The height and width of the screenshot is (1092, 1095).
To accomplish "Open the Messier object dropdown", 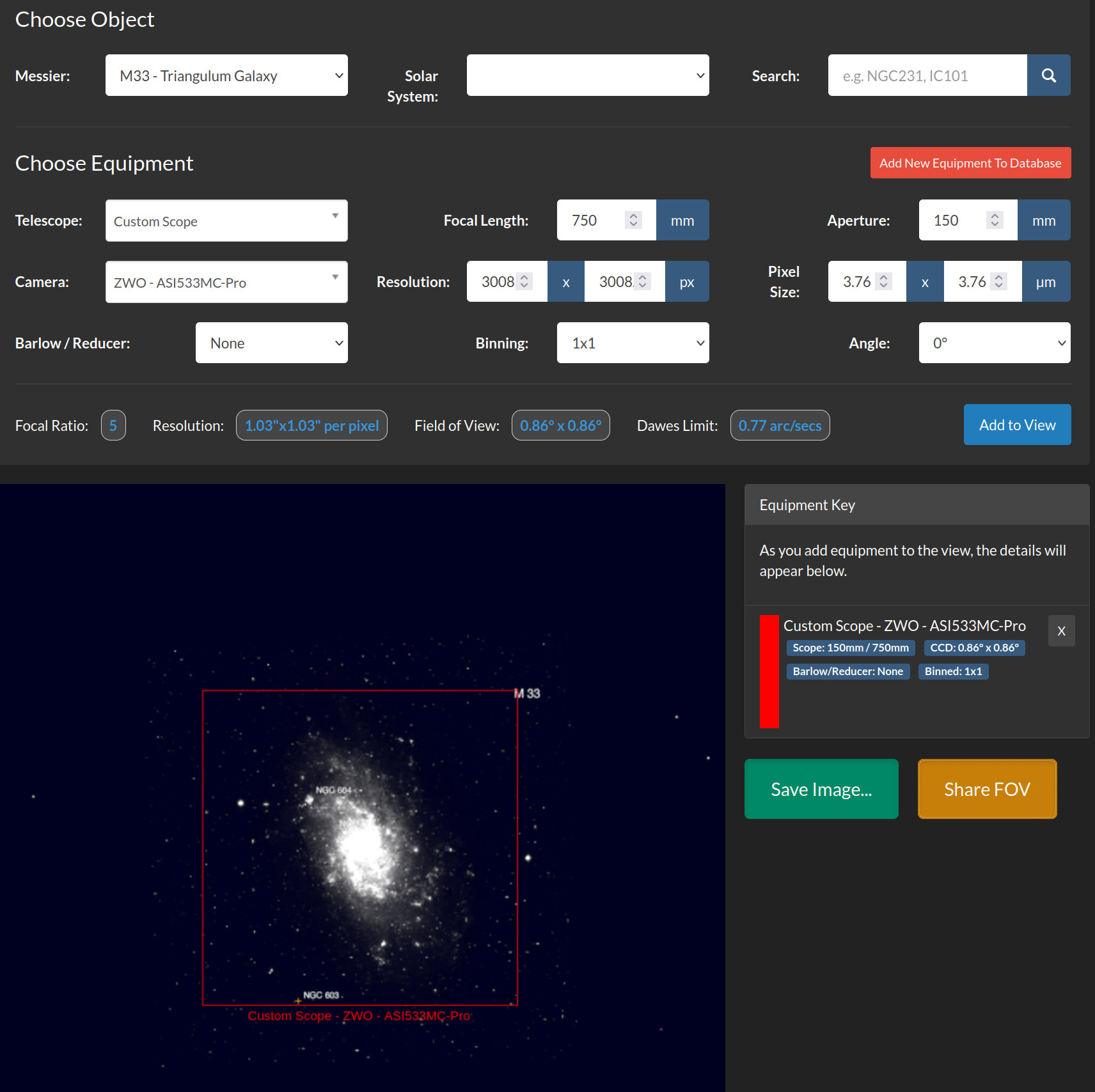I will point(226,75).
